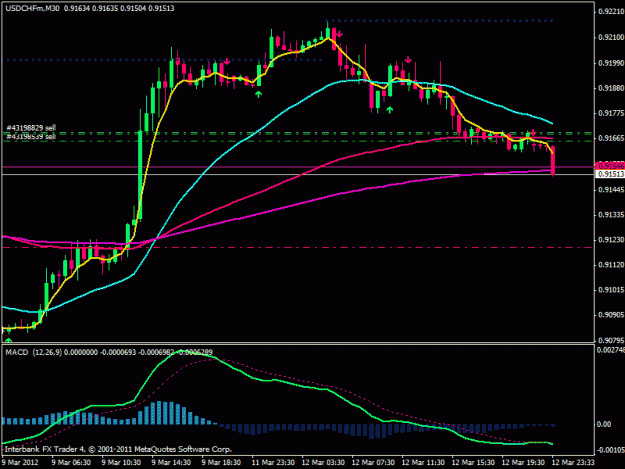
Task: Click the 9 Mar 06:30 time label
Action: [x=71, y=462]
